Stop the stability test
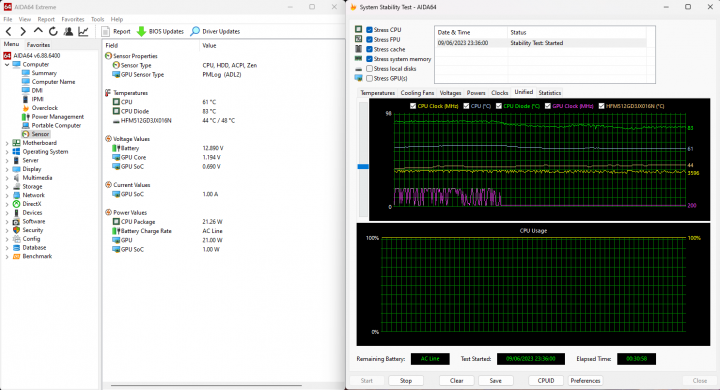 405,381
